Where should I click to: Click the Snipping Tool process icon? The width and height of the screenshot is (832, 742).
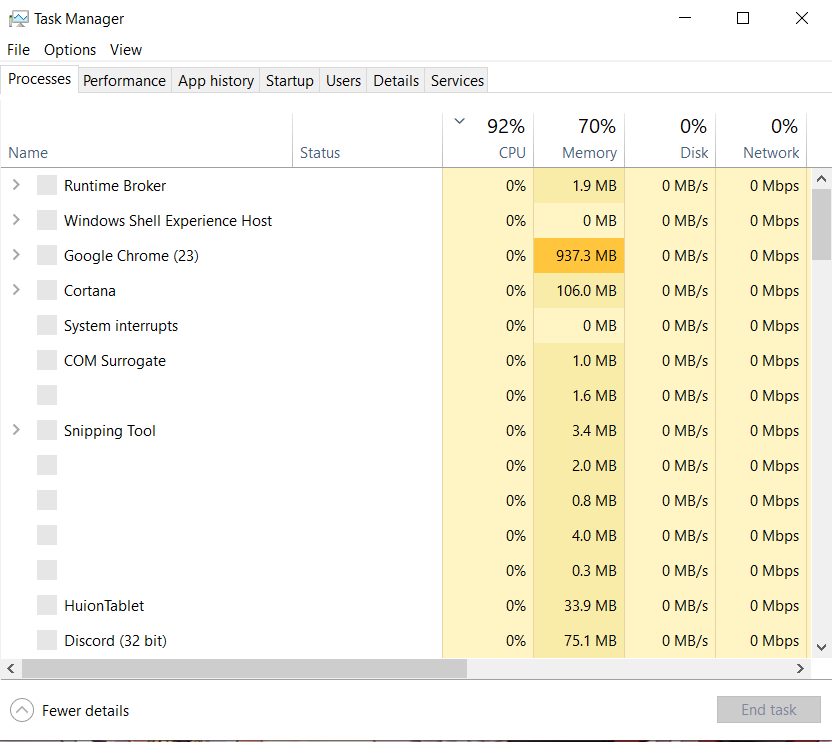pyautogui.click(x=47, y=431)
